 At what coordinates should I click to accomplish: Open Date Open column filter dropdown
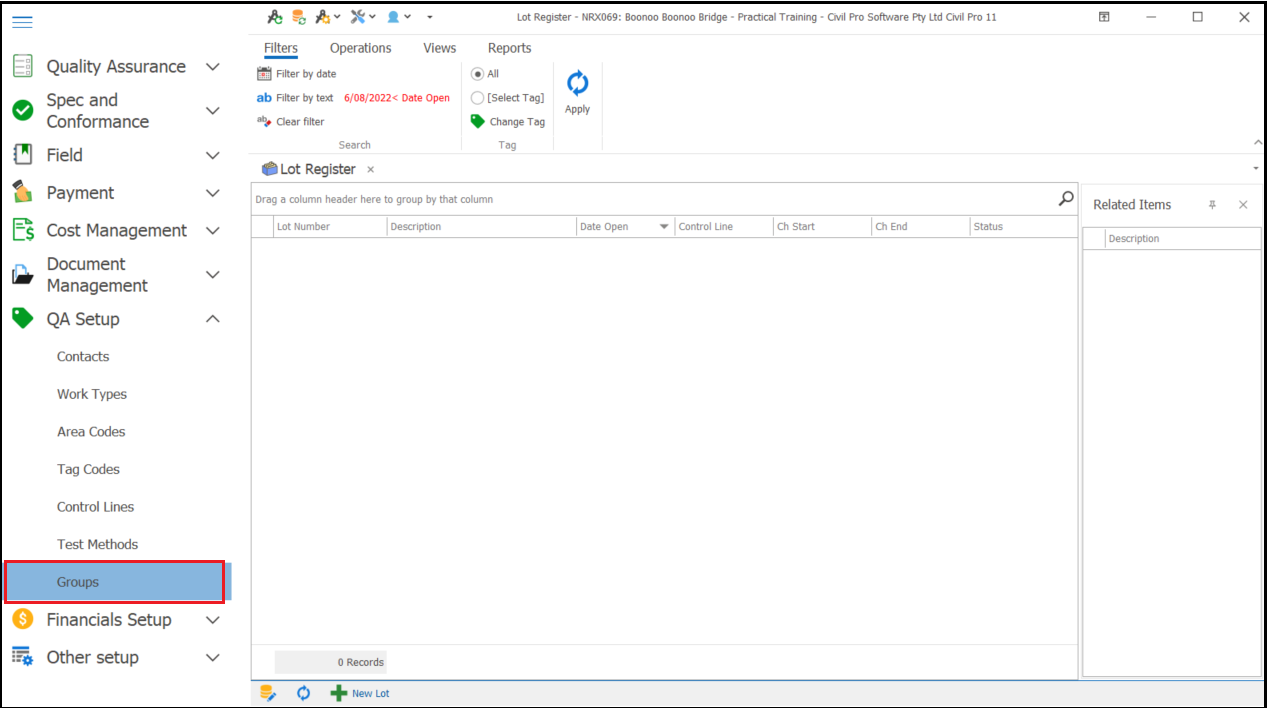click(x=664, y=227)
